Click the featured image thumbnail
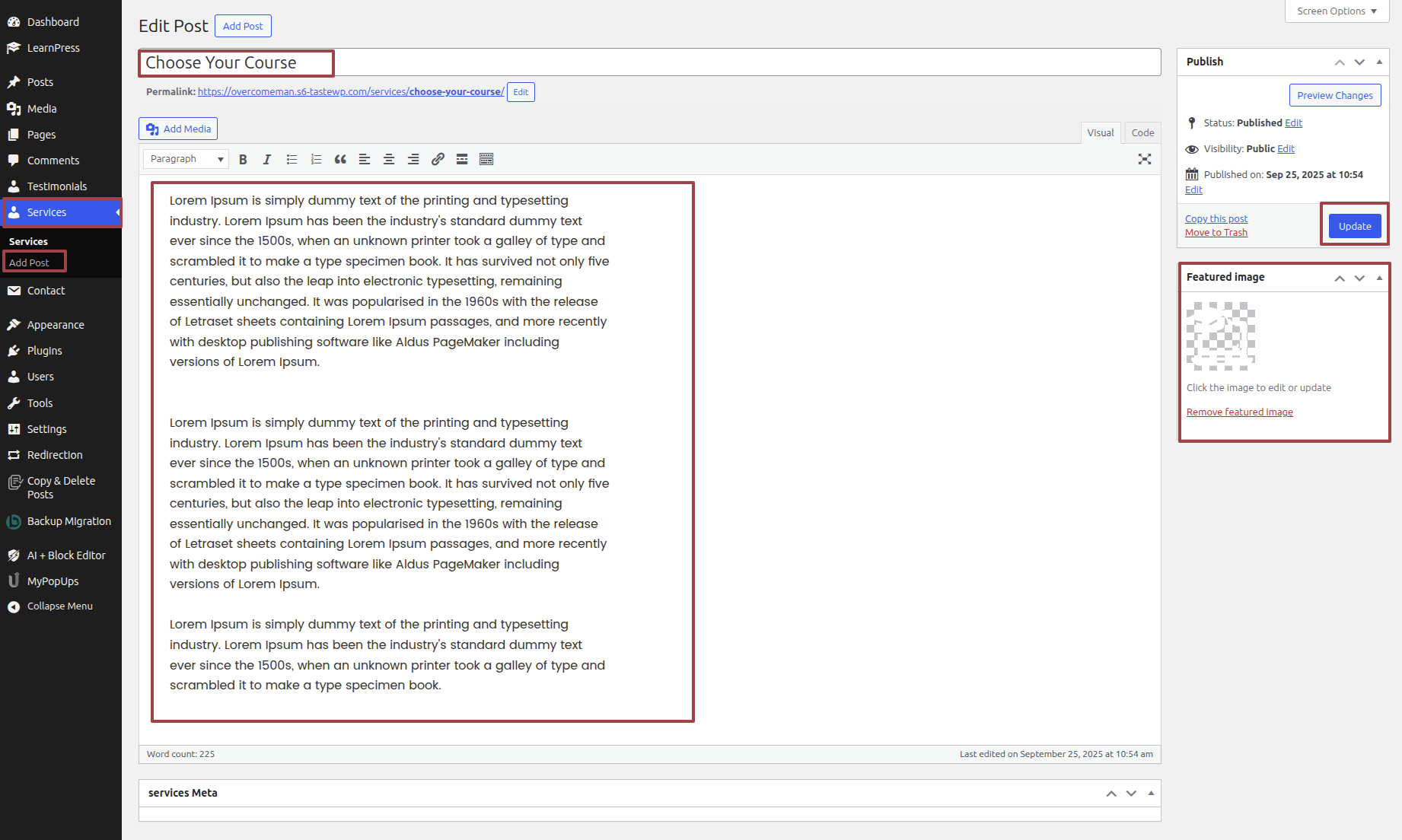 (1220, 336)
